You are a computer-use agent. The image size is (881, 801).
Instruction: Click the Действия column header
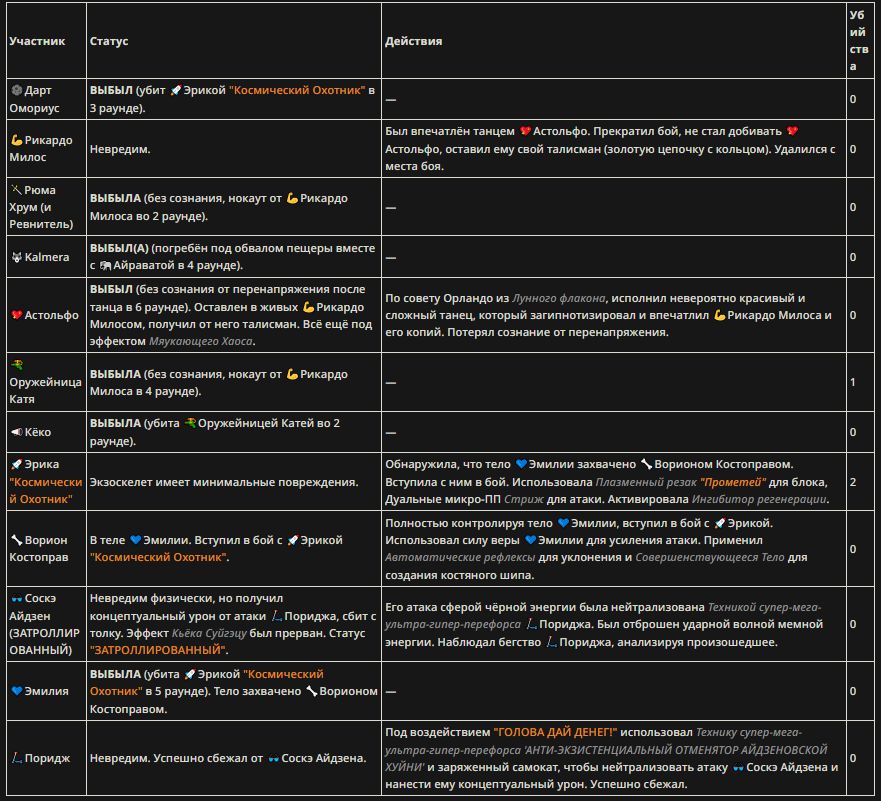click(414, 41)
